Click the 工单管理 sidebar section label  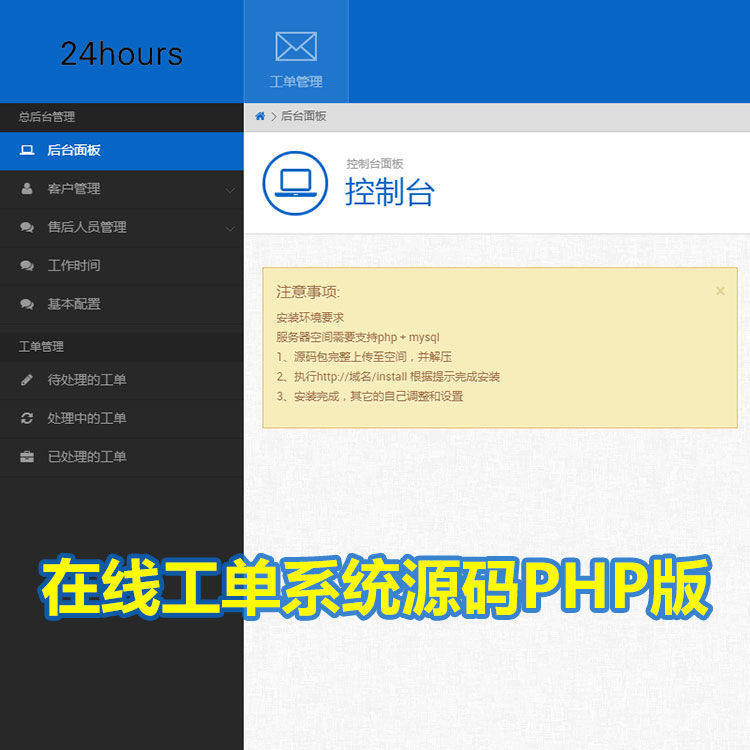click(41, 346)
